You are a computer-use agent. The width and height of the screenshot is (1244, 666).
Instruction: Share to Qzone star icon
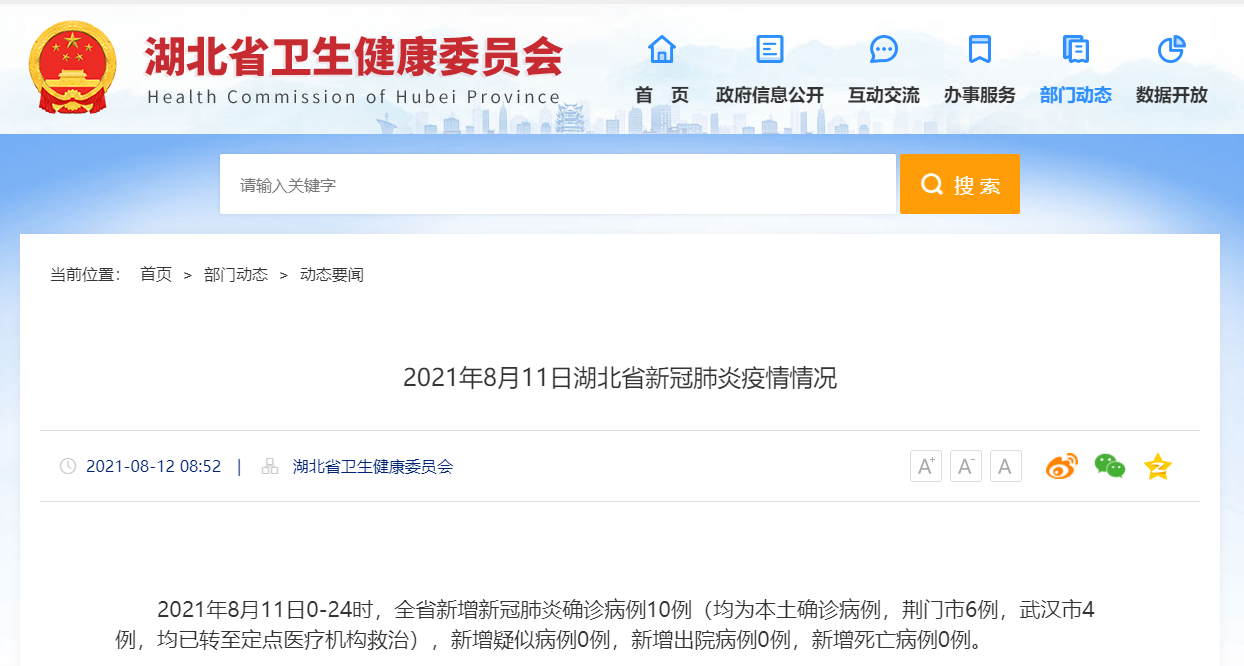[1158, 466]
